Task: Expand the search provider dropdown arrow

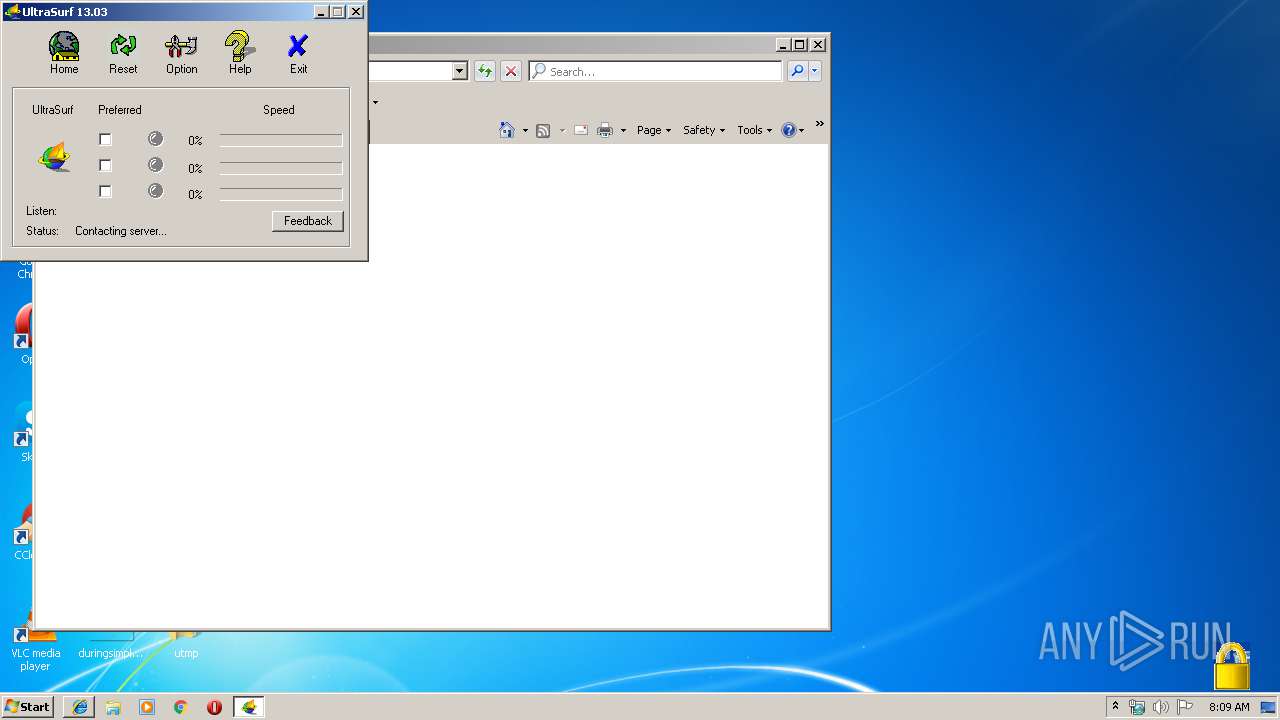Action: click(x=815, y=71)
